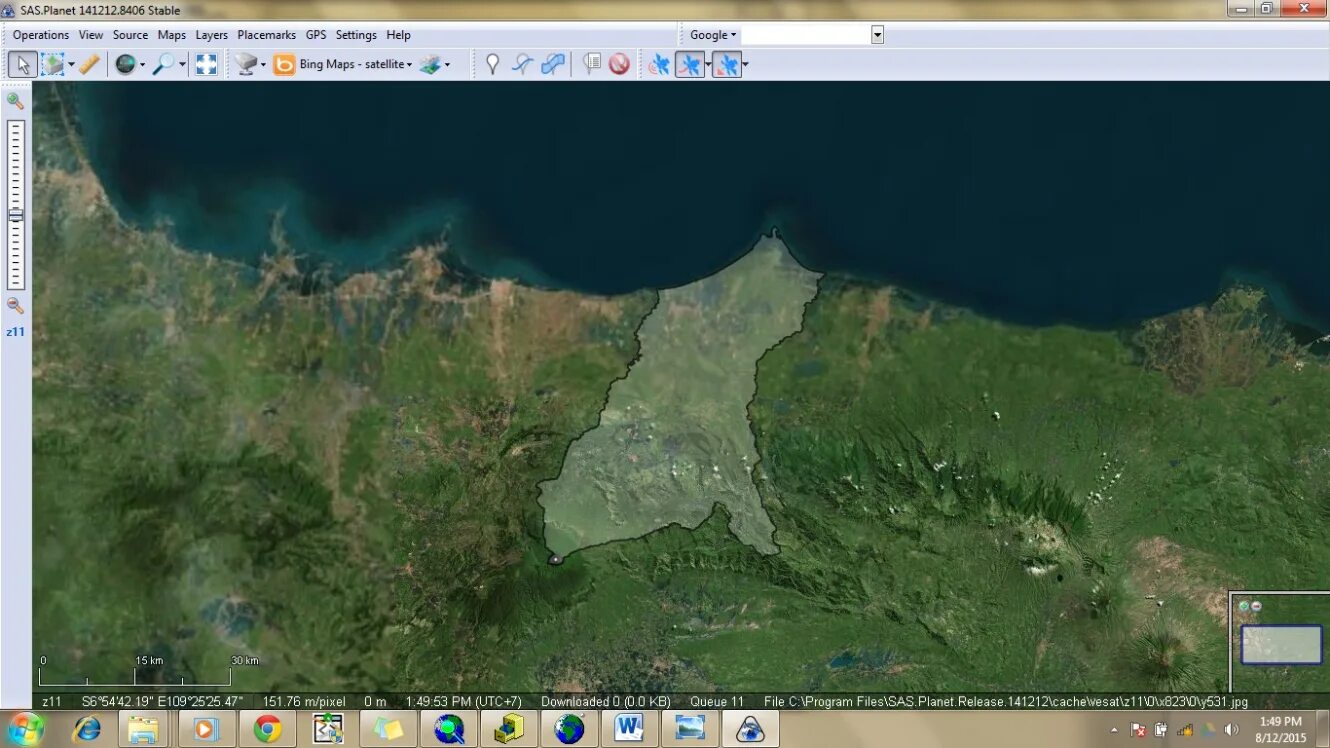This screenshot has width=1330, height=748.
Task: Expand the overlay layers dropdown arrow
Action: click(447, 65)
